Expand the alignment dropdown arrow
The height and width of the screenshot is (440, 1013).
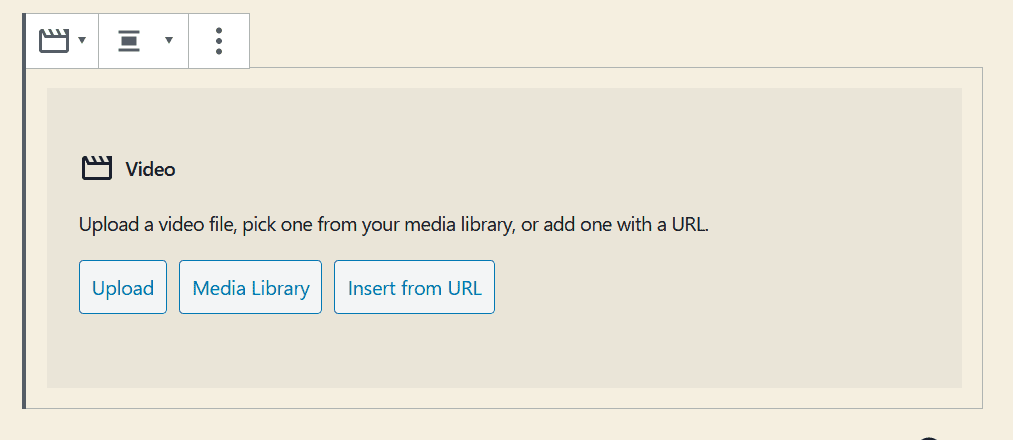[169, 40]
